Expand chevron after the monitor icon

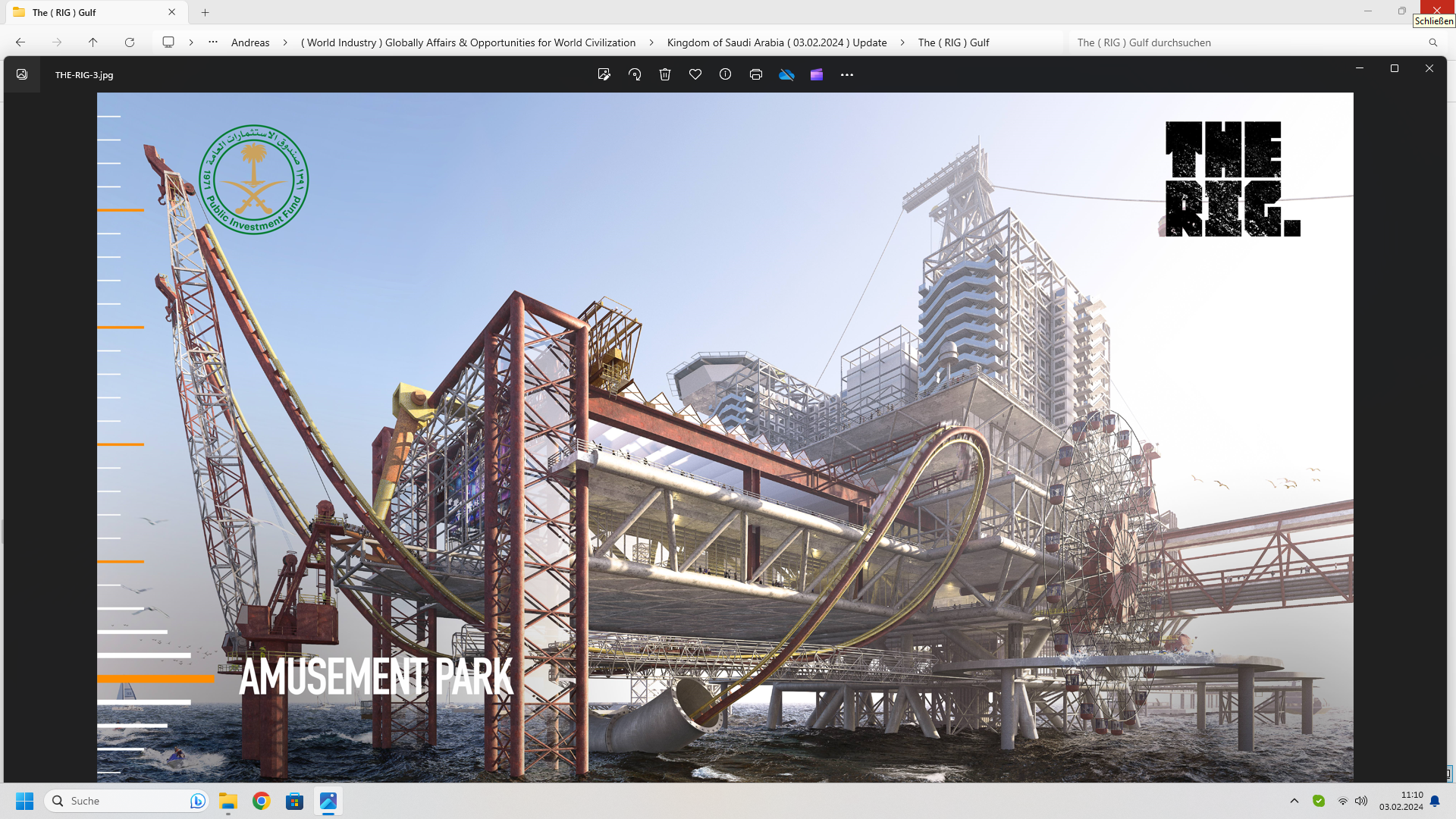click(191, 42)
